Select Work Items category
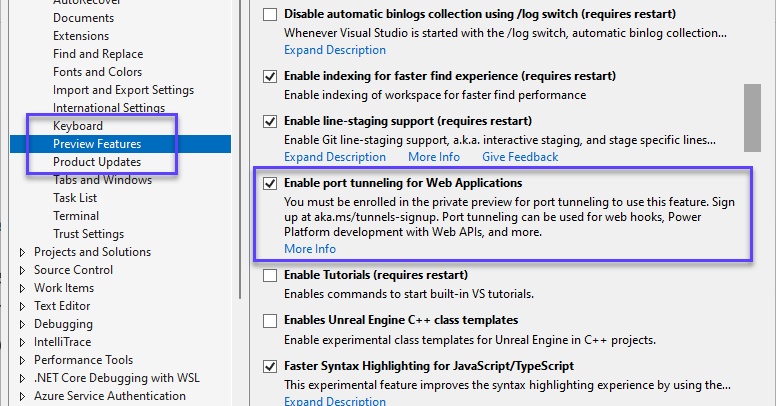This screenshot has height=406, width=776. coord(64,288)
